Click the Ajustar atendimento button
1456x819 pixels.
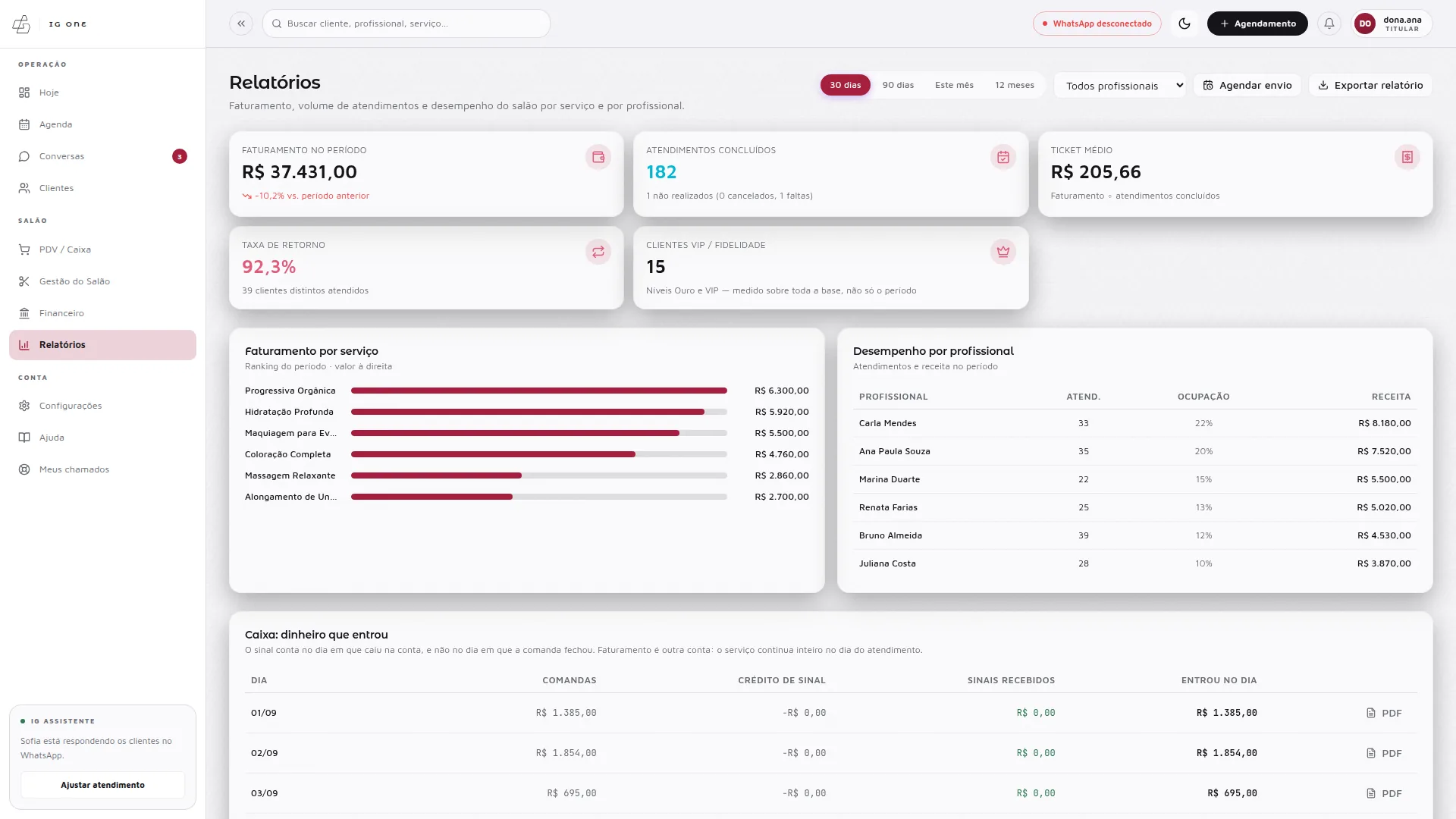tap(102, 785)
